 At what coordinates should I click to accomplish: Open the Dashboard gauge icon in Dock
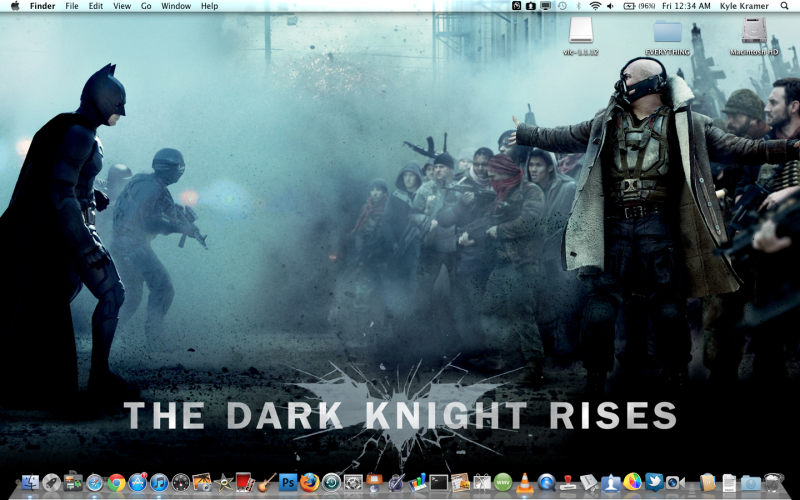point(181,483)
